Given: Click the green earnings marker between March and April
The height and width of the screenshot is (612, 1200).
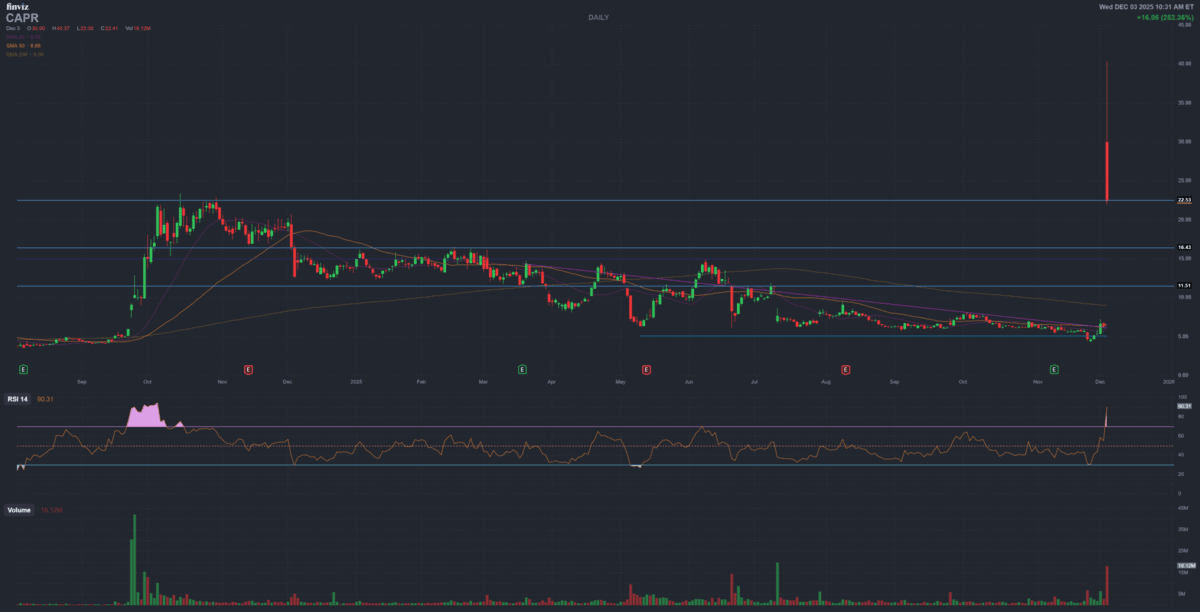Looking at the screenshot, I should pos(522,369).
